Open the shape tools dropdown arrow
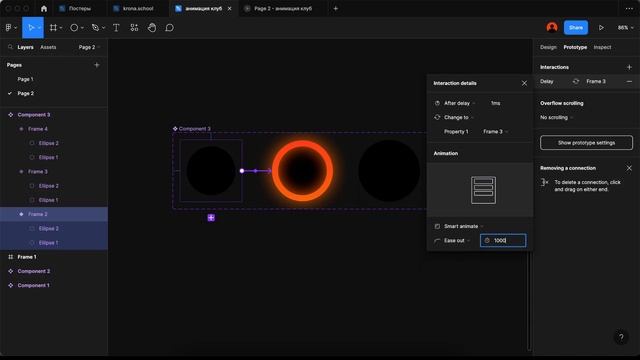The width and height of the screenshot is (640, 360). coord(82,28)
